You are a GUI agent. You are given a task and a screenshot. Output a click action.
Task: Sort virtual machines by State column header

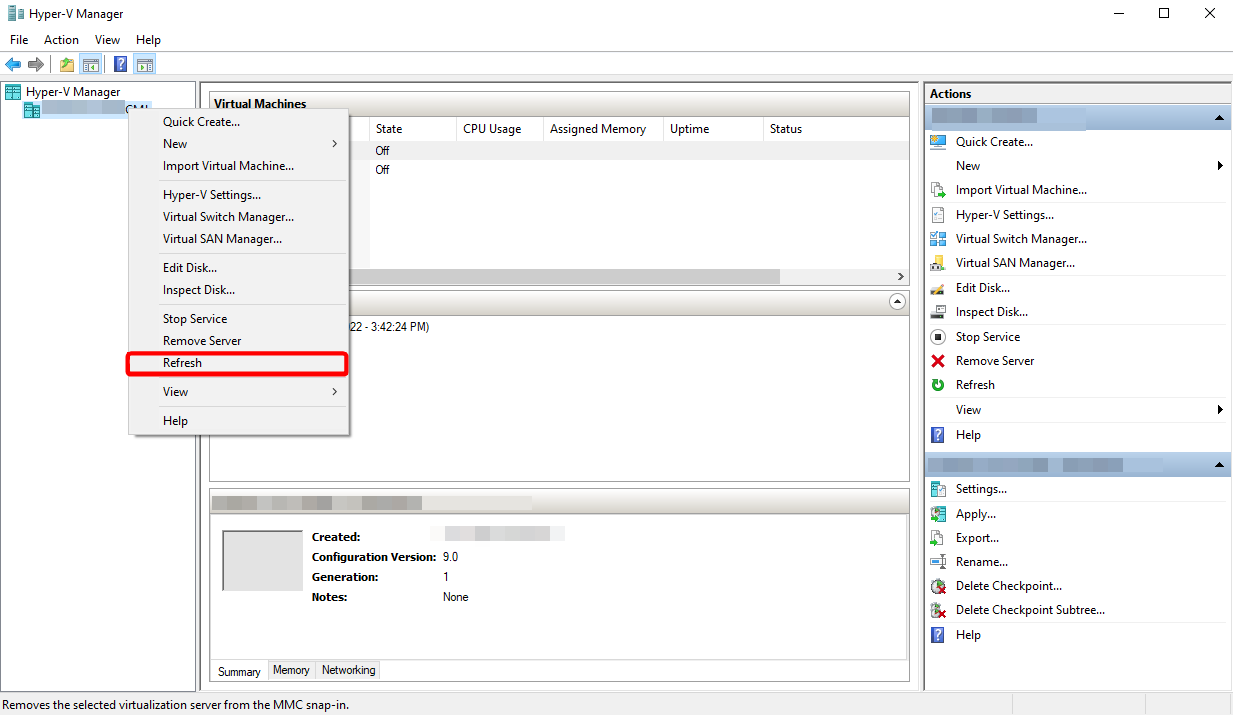(413, 129)
